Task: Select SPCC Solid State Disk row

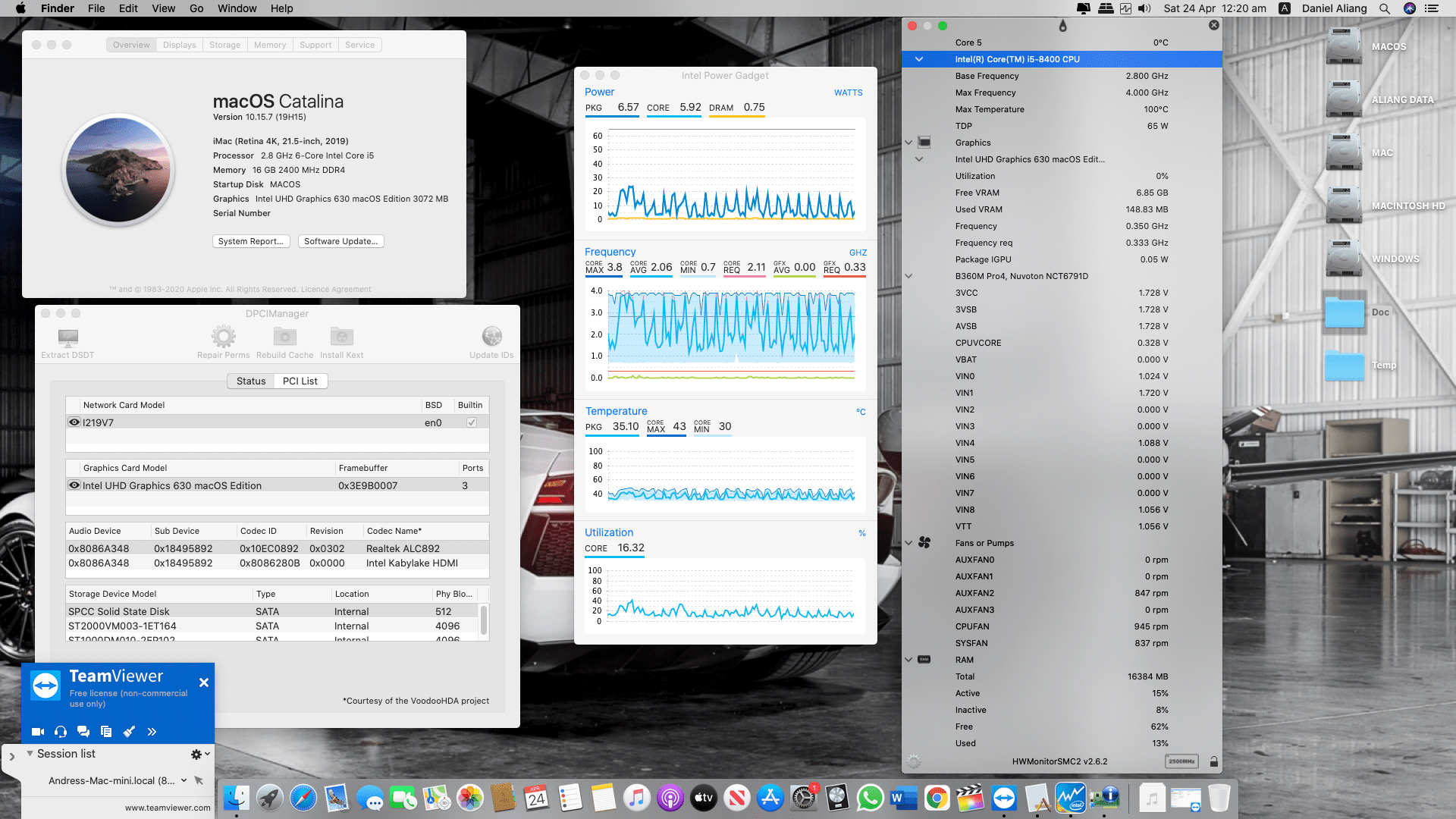Action: 273,611
